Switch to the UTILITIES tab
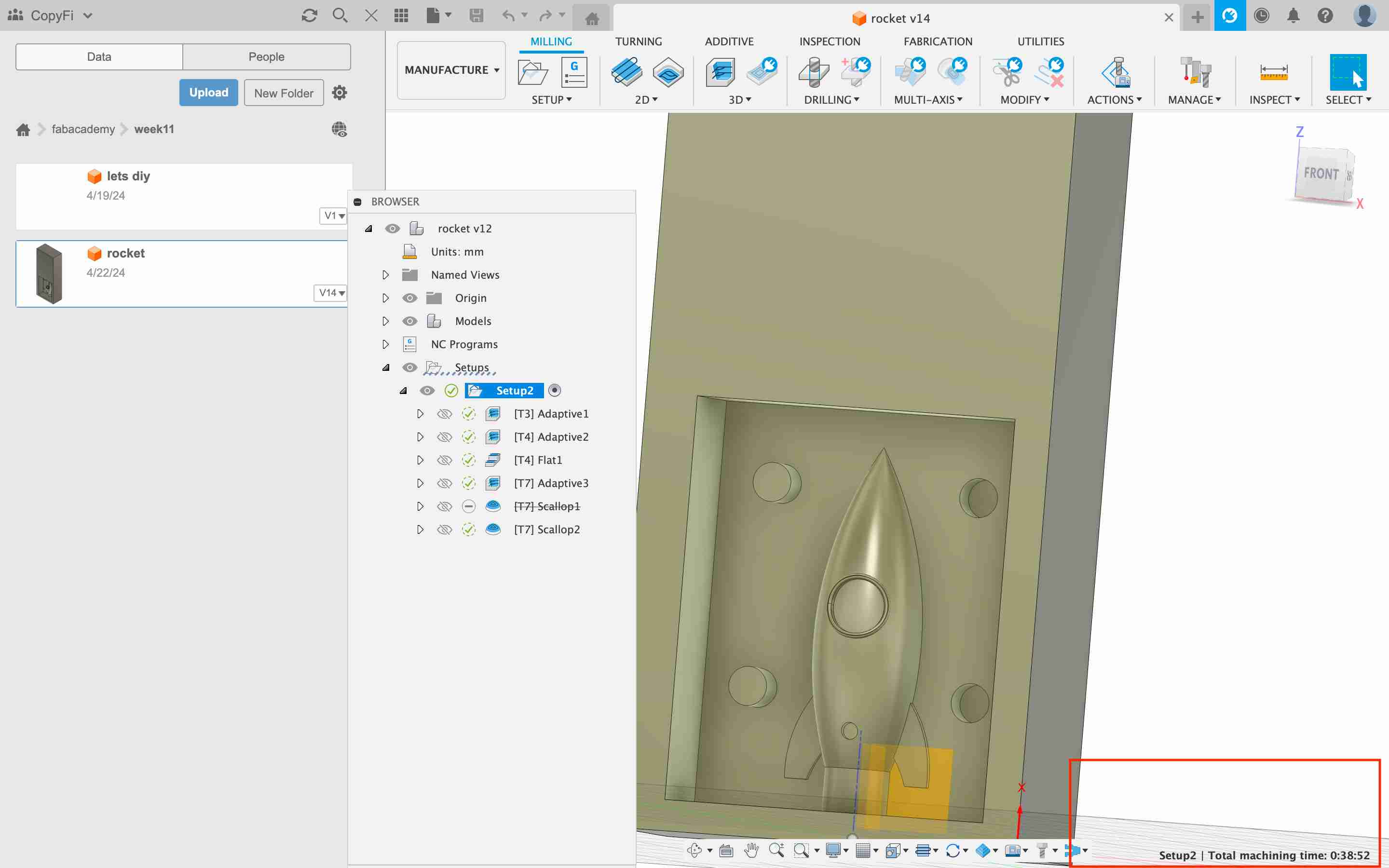This screenshot has height=868, width=1389. (1041, 41)
